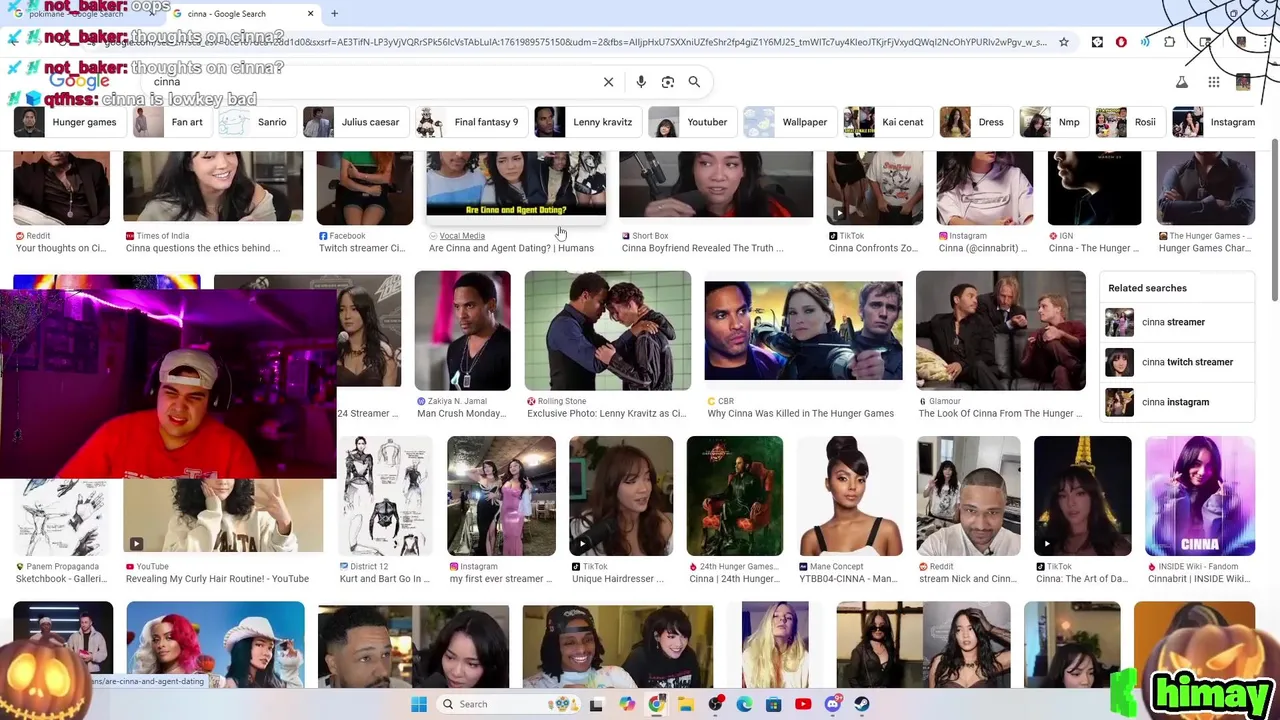Screen dimensions: 1280x720
Task: Click the red stop-hand extension icon
Action: [1121, 42]
